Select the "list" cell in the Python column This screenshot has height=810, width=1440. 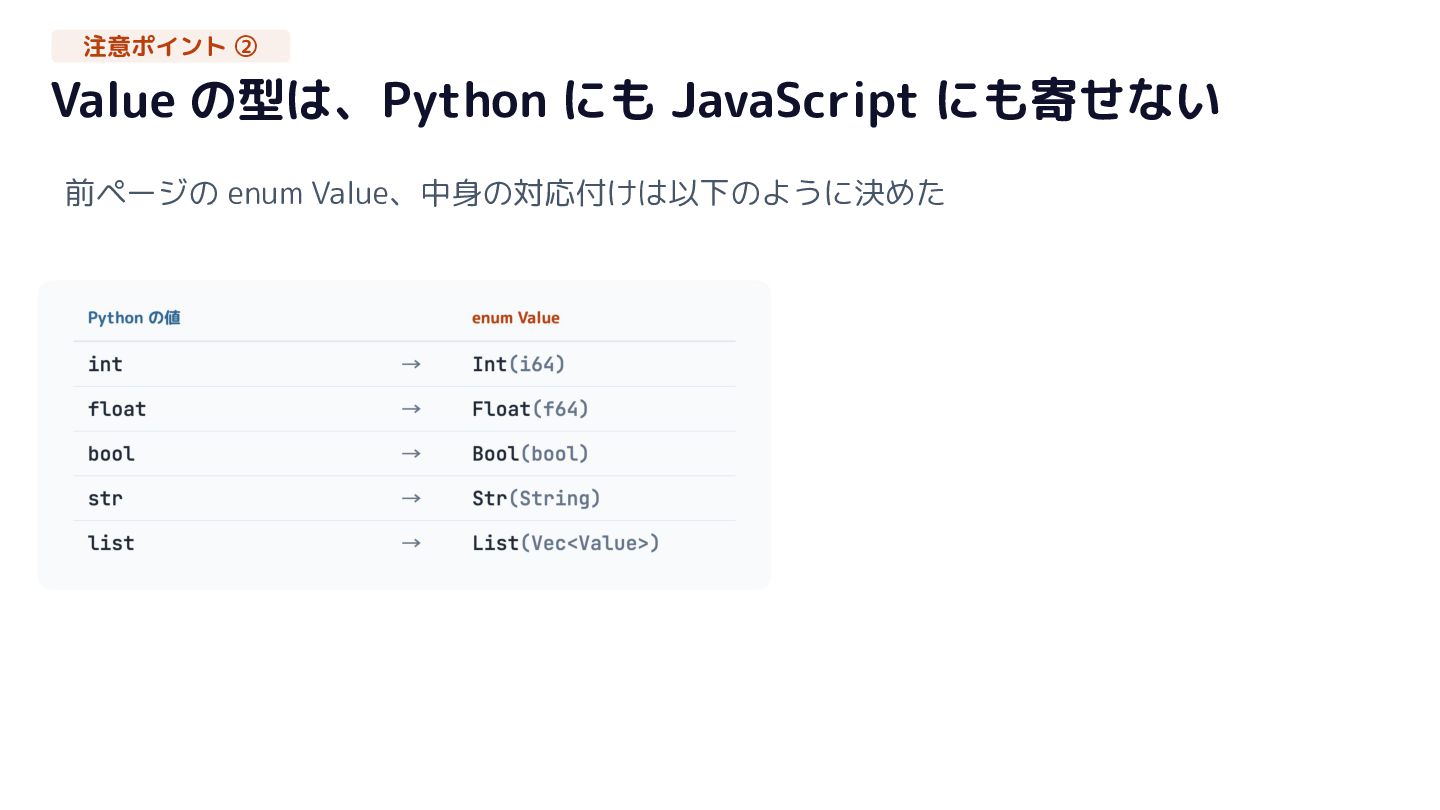pos(111,543)
